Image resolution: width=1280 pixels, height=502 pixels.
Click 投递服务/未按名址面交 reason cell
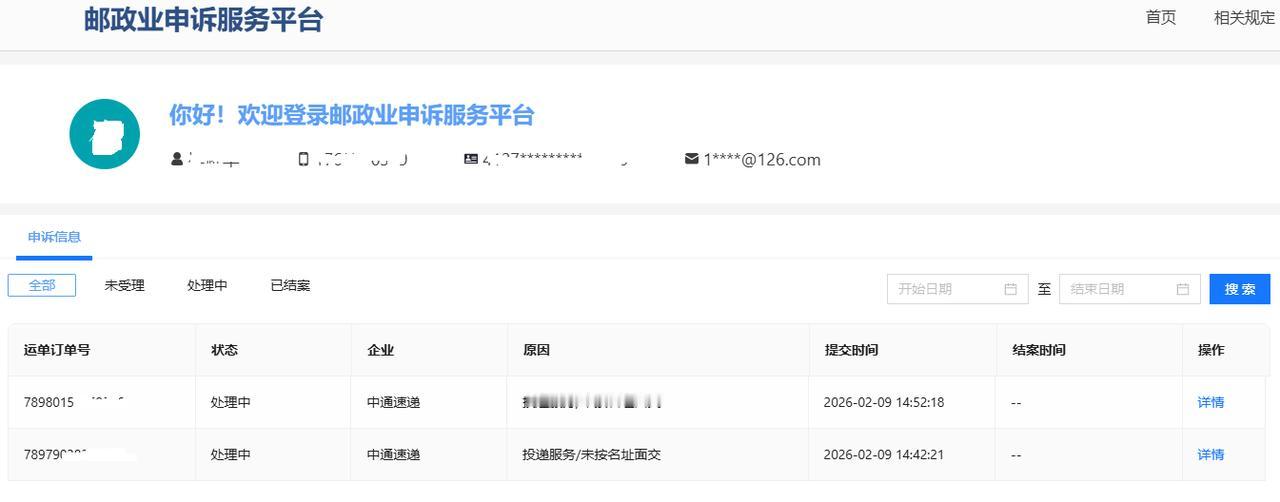[x=592, y=454]
